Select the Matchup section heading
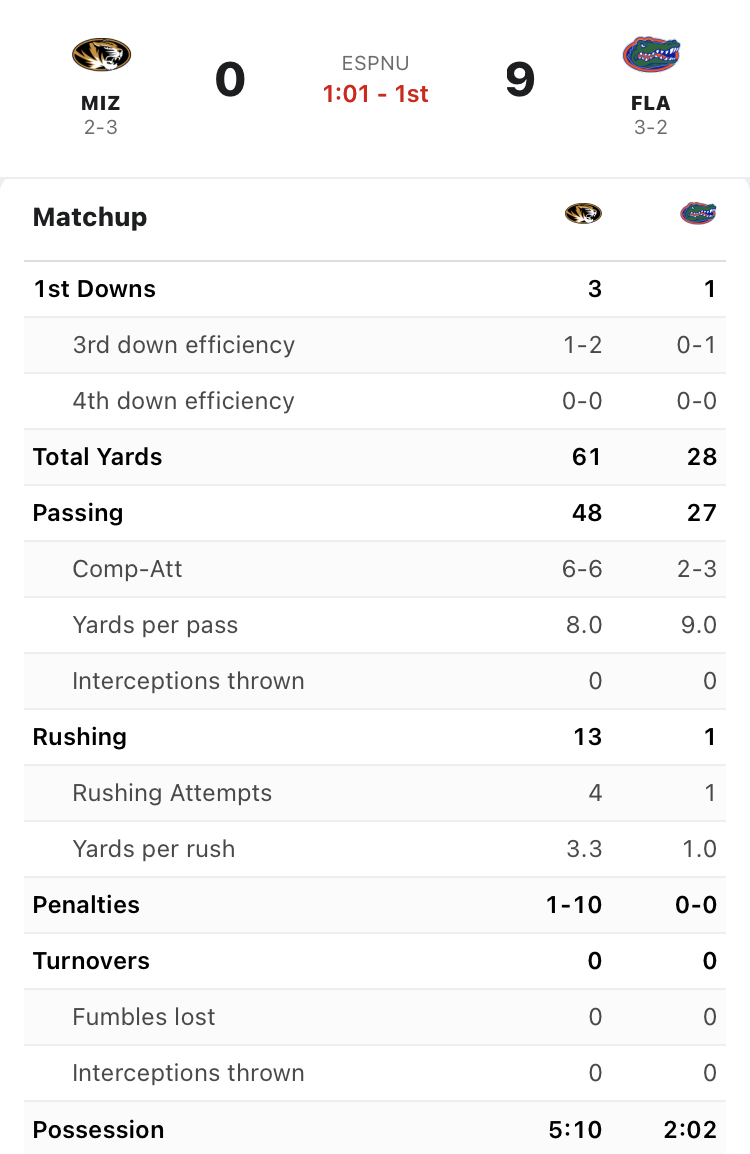750x1154 pixels. point(90,217)
